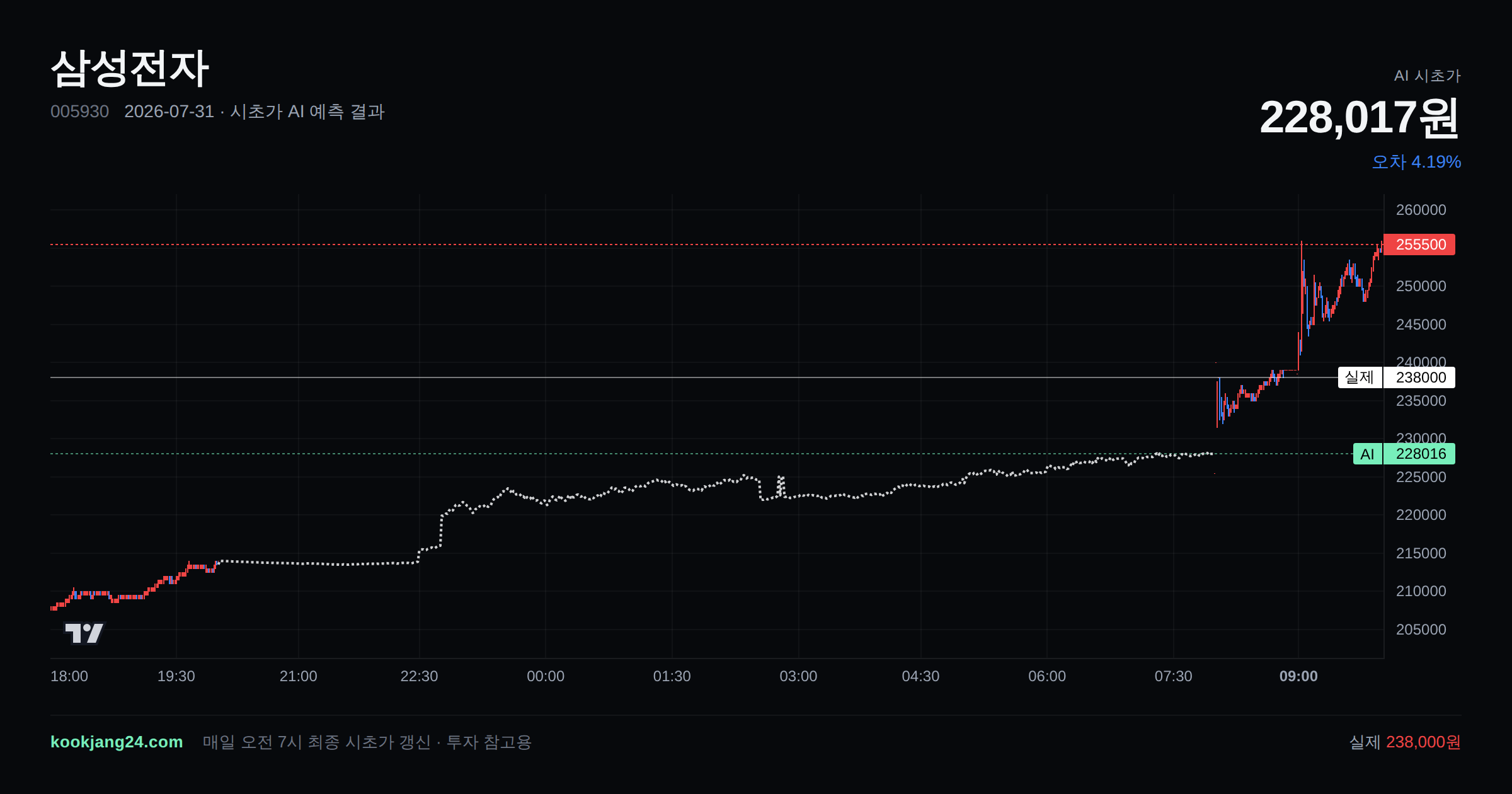Click the 06:00 time axis label
The width and height of the screenshot is (1512, 794).
pyautogui.click(x=1047, y=676)
